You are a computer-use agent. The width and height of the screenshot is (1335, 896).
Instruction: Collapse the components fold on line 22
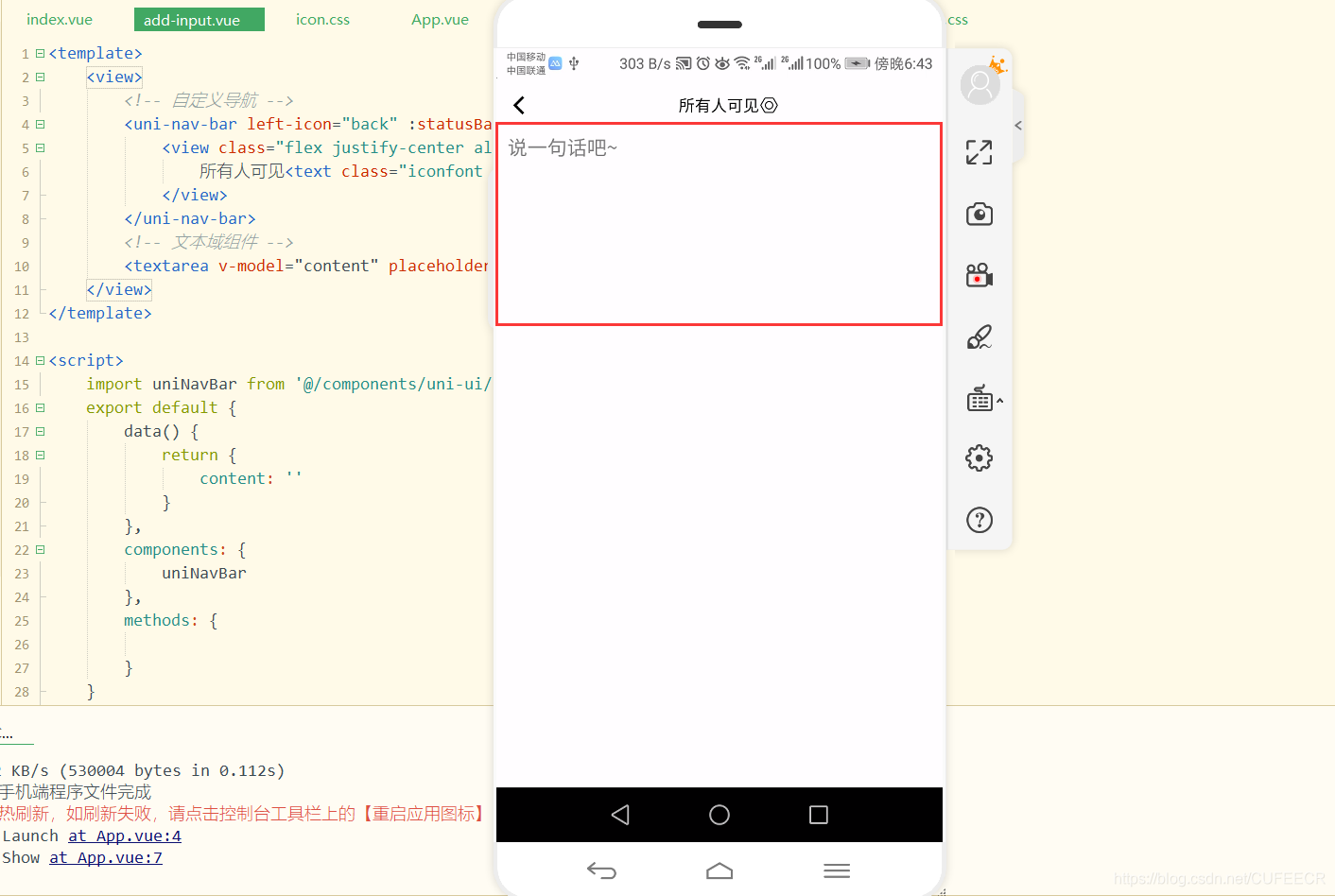point(40,550)
